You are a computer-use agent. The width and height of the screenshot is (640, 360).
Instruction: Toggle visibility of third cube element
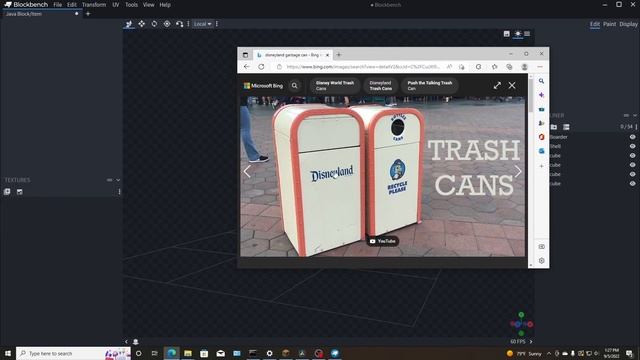[632, 174]
